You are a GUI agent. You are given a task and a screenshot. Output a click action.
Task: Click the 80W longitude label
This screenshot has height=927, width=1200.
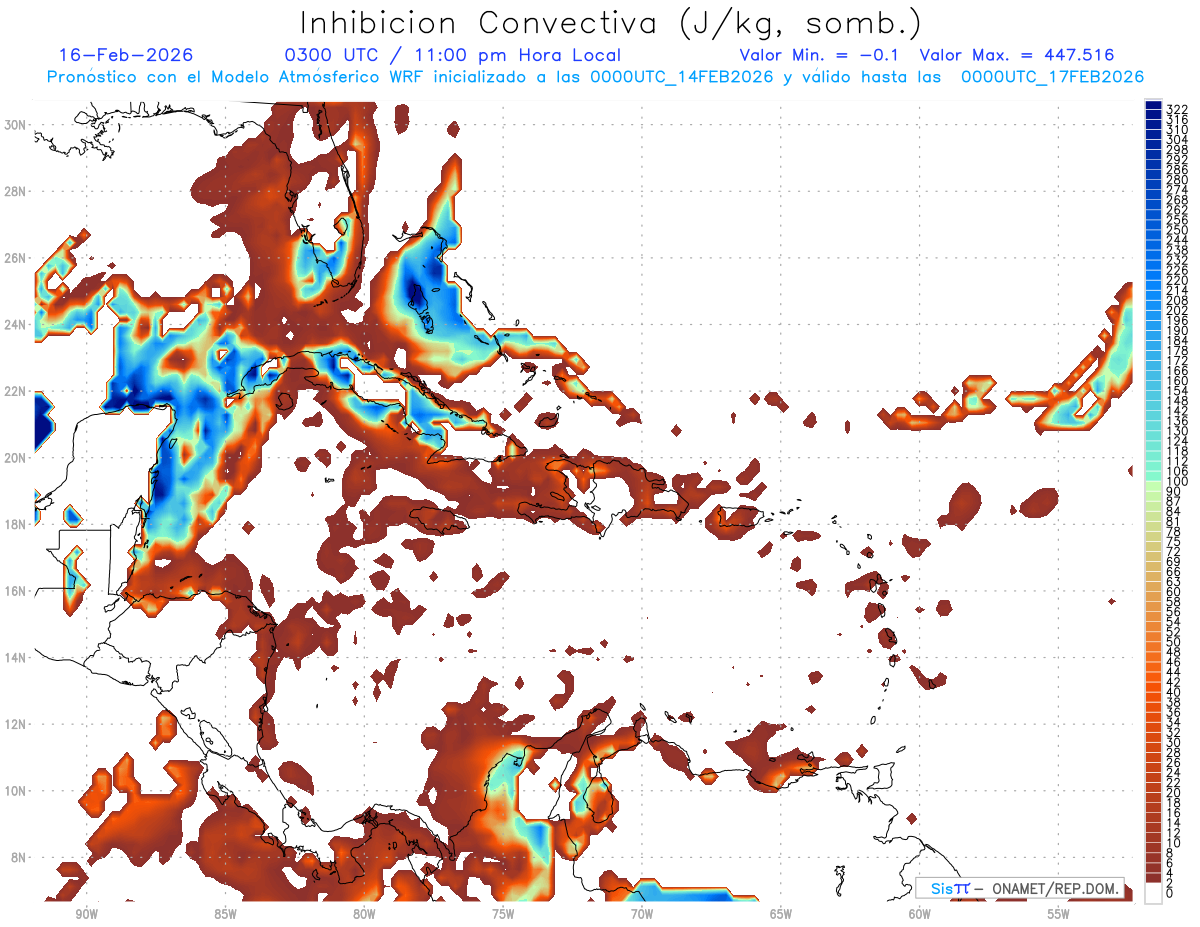[x=364, y=914]
